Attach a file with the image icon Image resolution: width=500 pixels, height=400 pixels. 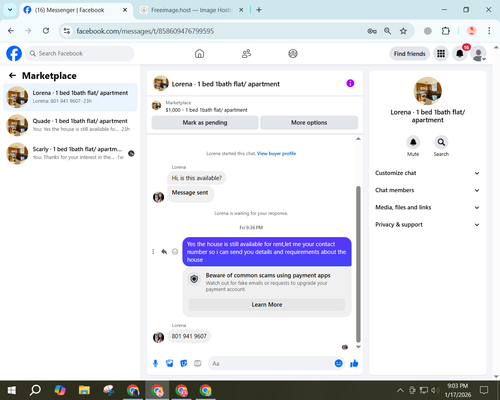[x=169, y=363]
